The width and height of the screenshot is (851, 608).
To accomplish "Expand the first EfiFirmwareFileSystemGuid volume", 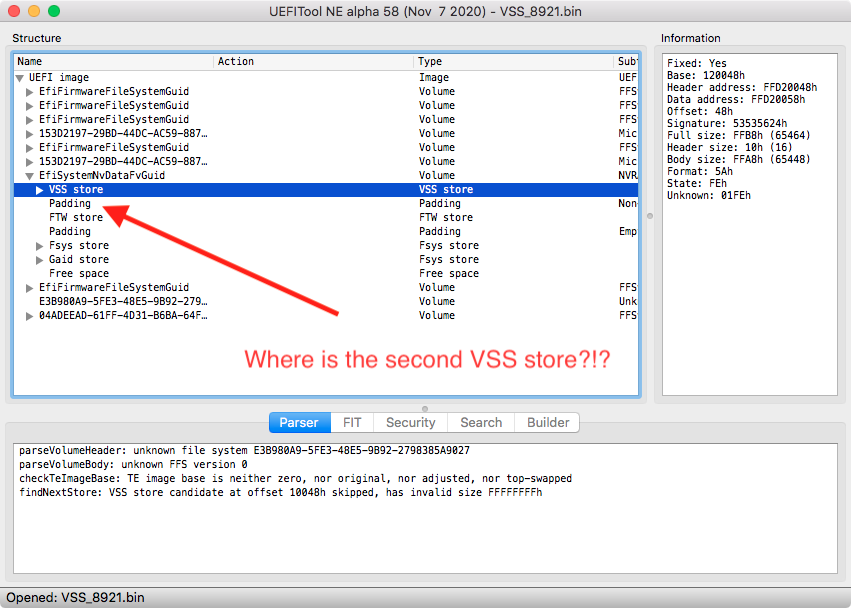I will (x=30, y=92).
